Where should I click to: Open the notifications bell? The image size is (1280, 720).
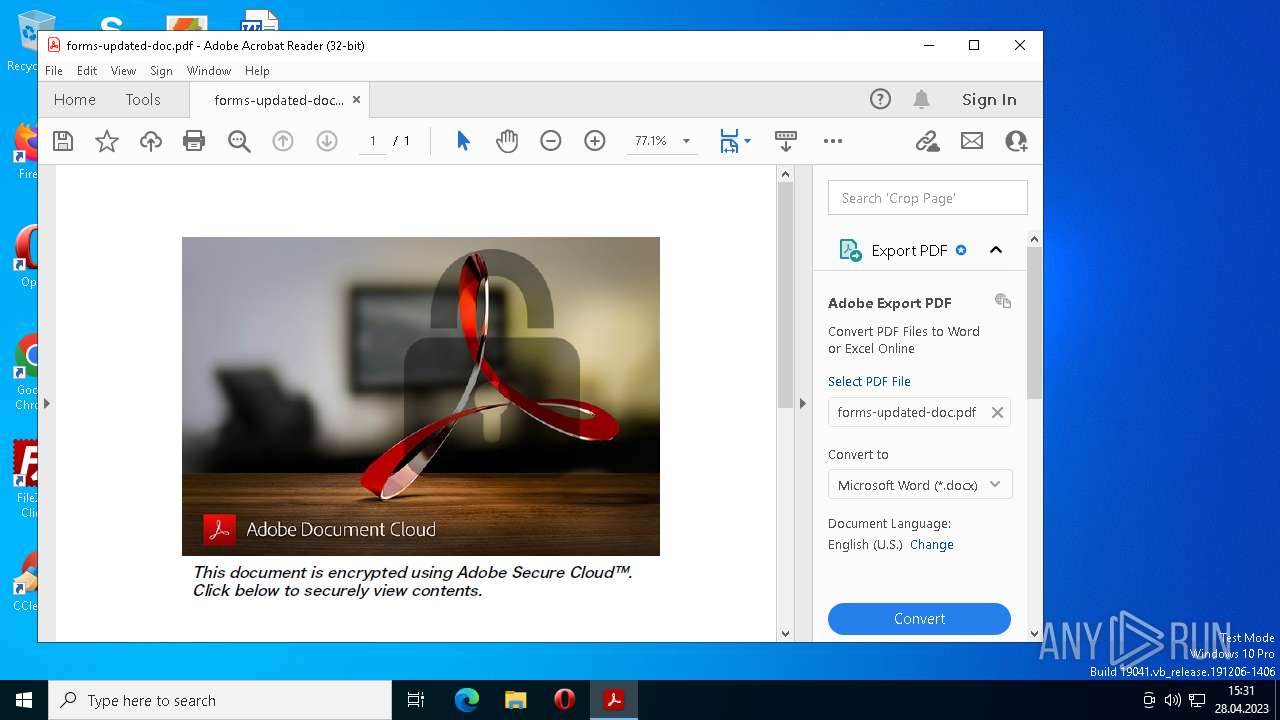921,99
